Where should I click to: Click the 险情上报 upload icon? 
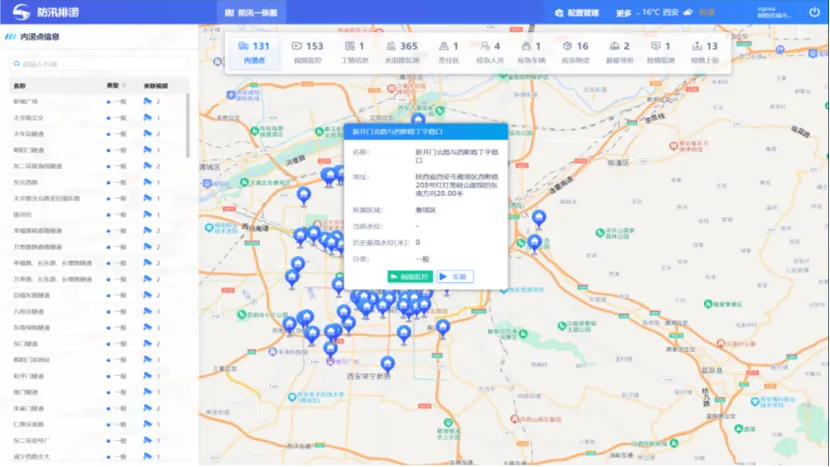697,46
